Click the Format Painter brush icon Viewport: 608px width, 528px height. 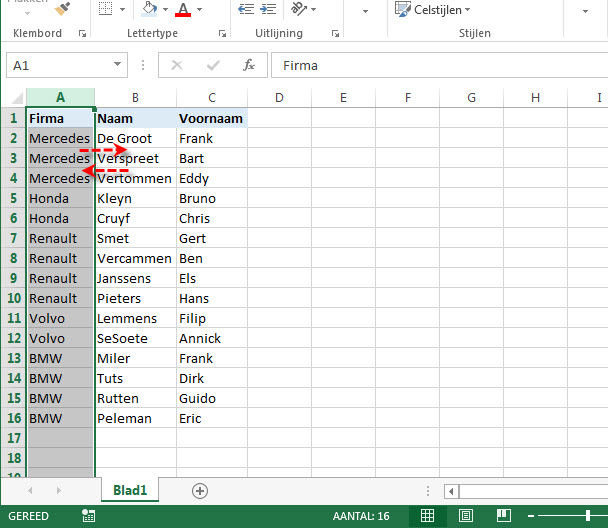62,9
